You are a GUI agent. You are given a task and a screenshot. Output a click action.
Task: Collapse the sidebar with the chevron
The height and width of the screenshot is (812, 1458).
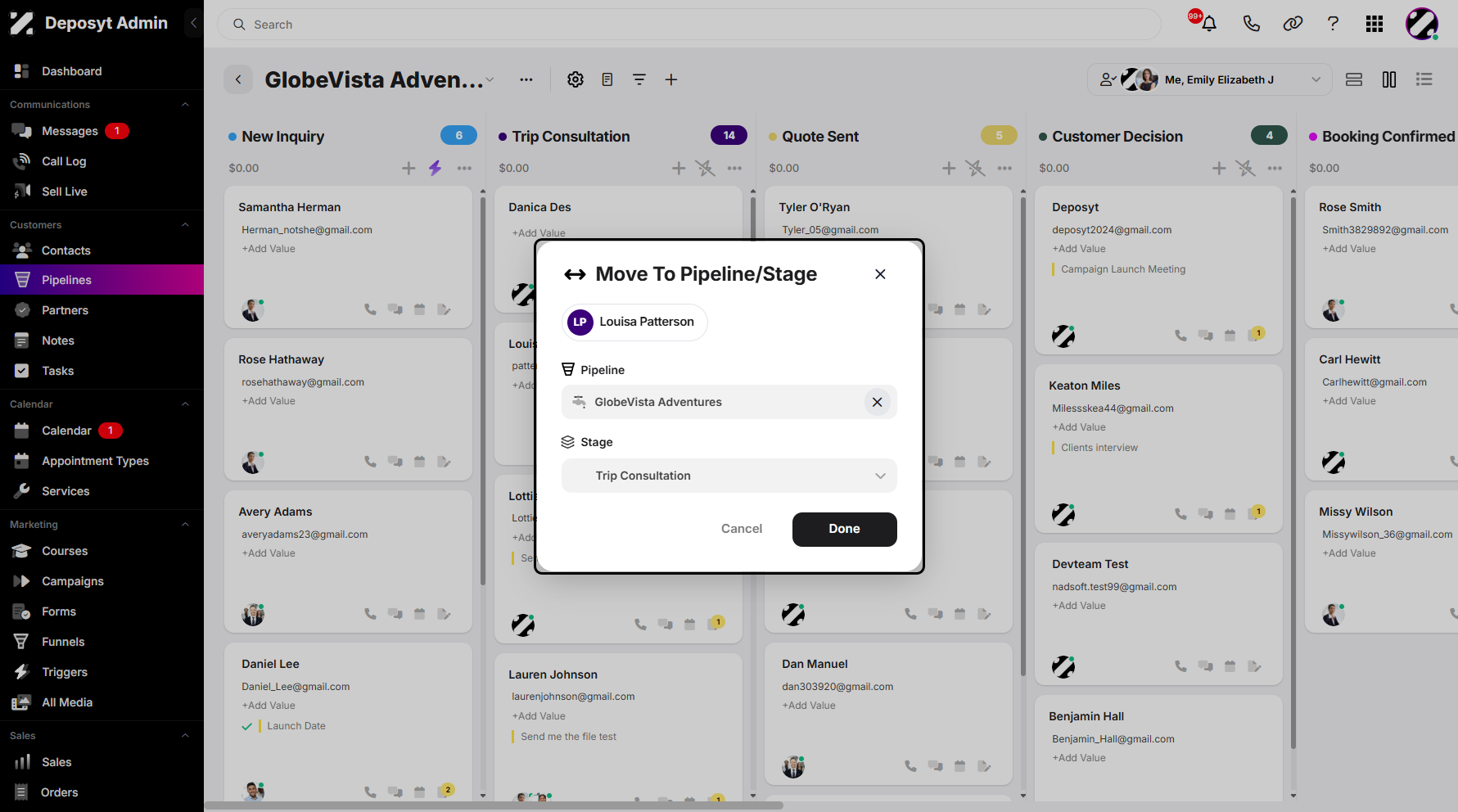(193, 23)
